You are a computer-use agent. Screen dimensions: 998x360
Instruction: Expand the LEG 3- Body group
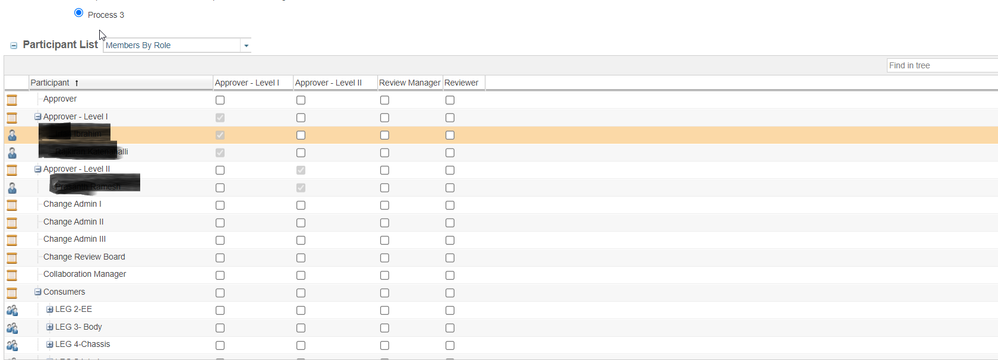[x=50, y=327]
